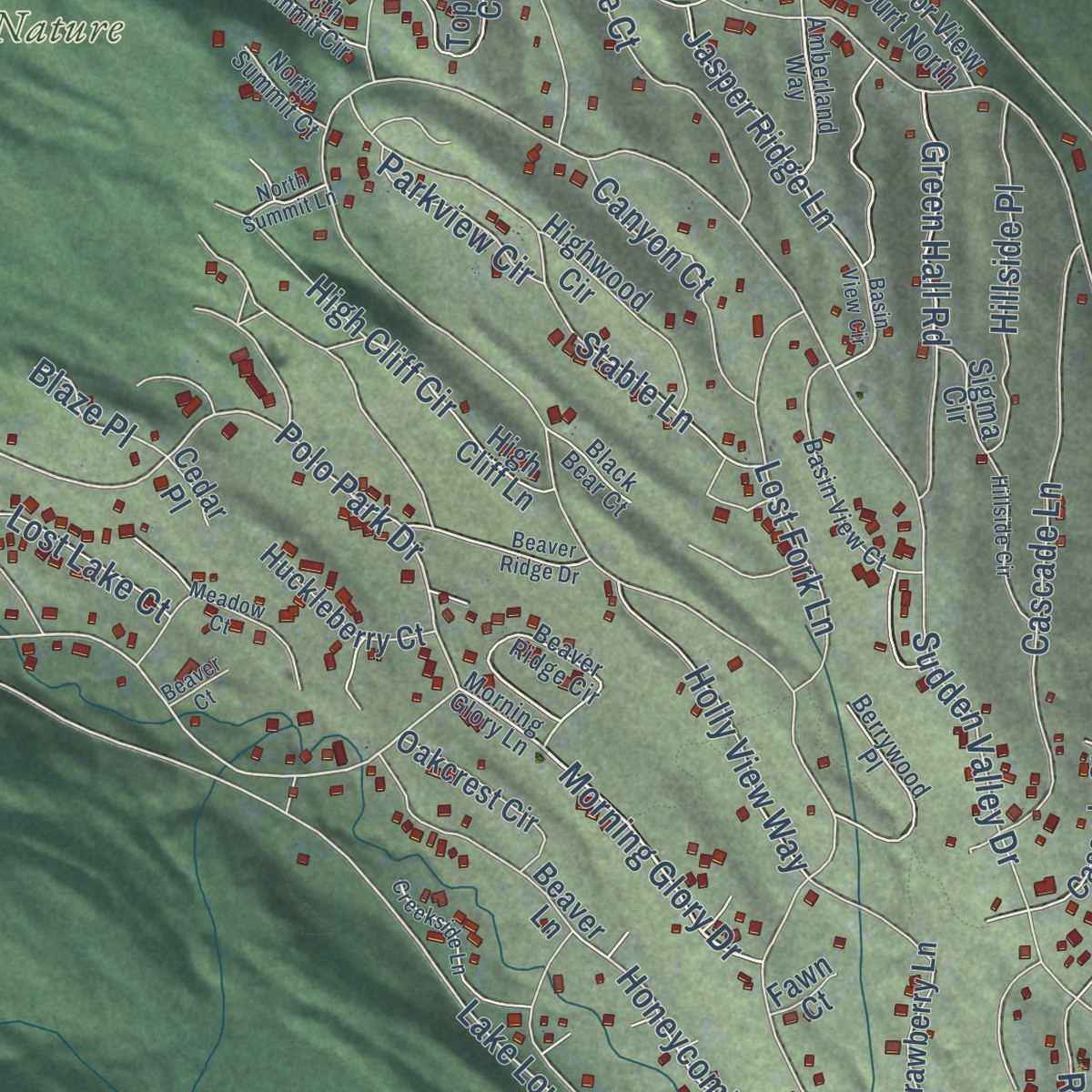Select the Beaver Ln label

[x=567, y=901]
